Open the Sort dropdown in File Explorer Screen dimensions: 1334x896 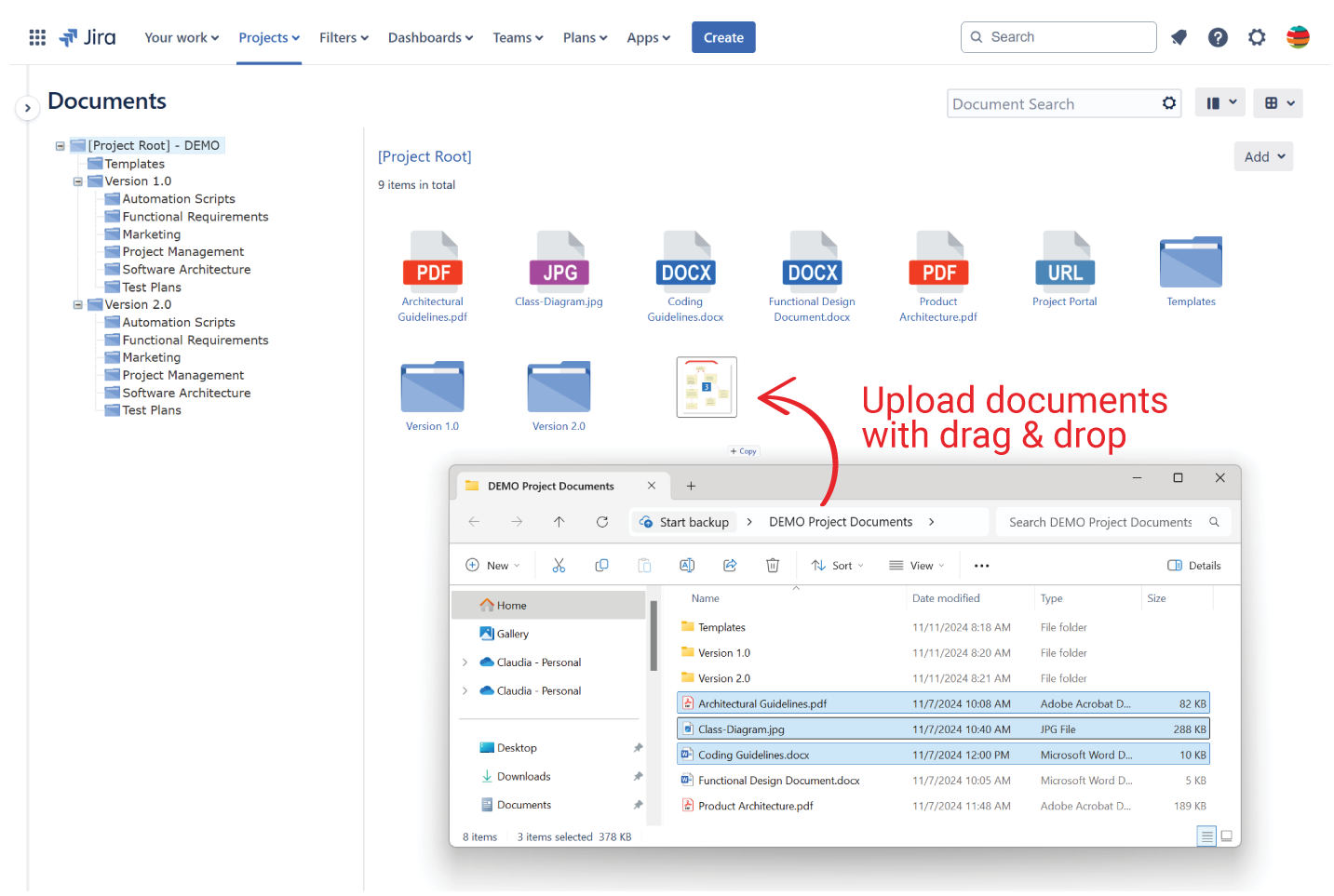coord(836,565)
